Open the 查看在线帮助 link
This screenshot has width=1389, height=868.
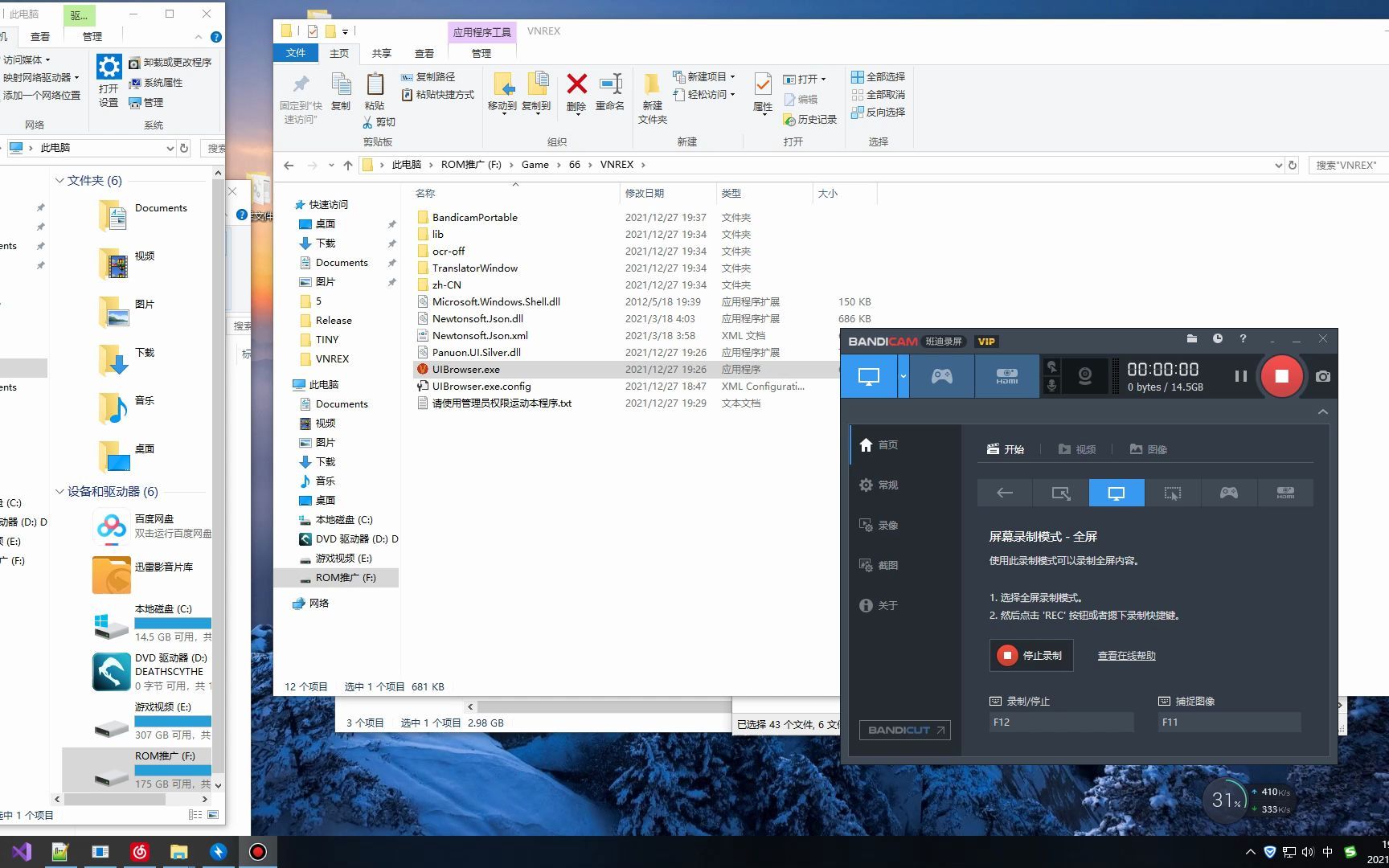click(1126, 655)
